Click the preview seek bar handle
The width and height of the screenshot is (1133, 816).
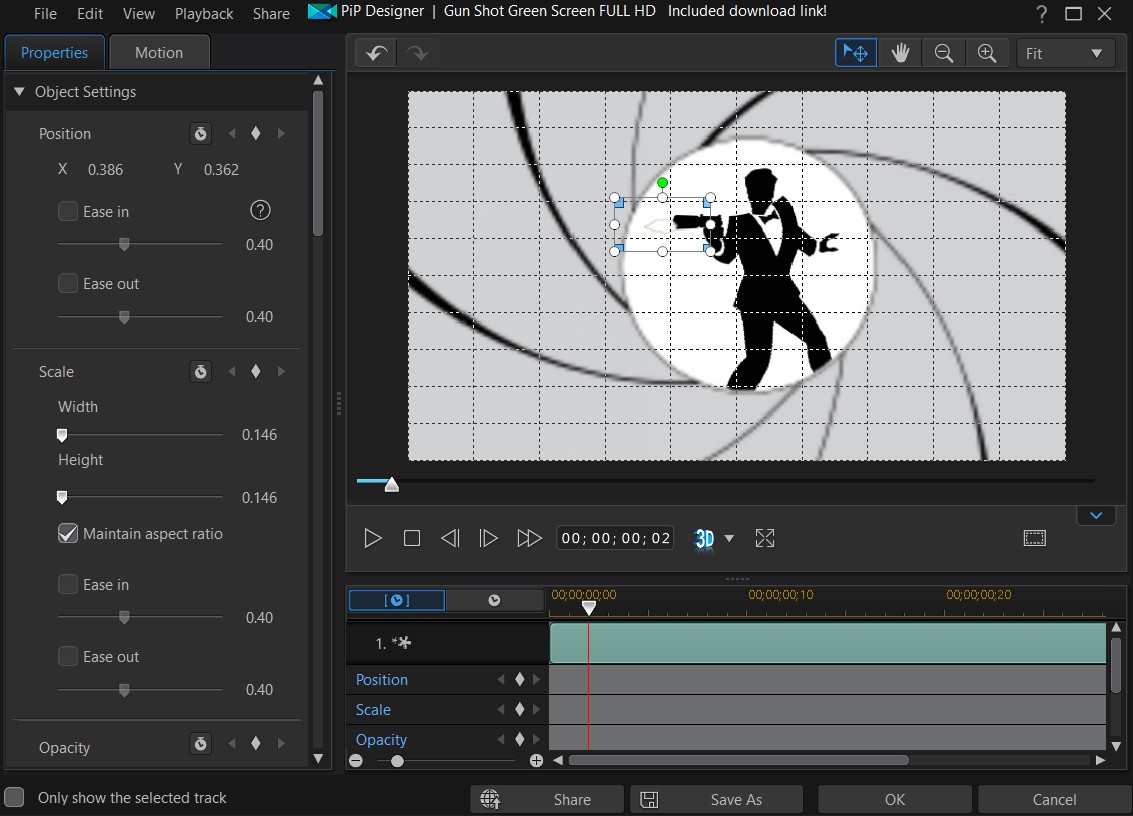point(392,484)
